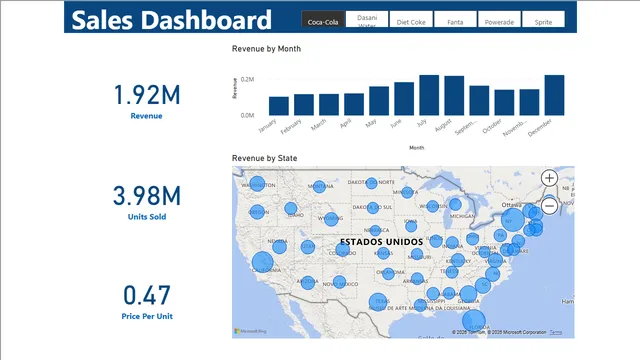Highlight the December revenue bar
This screenshot has width=640, height=360.
click(554, 95)
